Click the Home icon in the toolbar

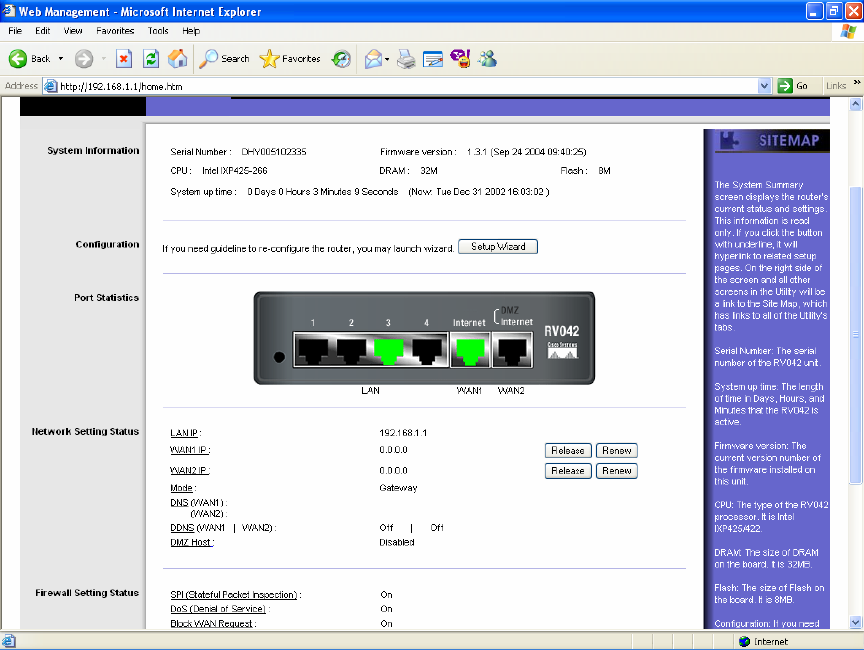point(177,59)
